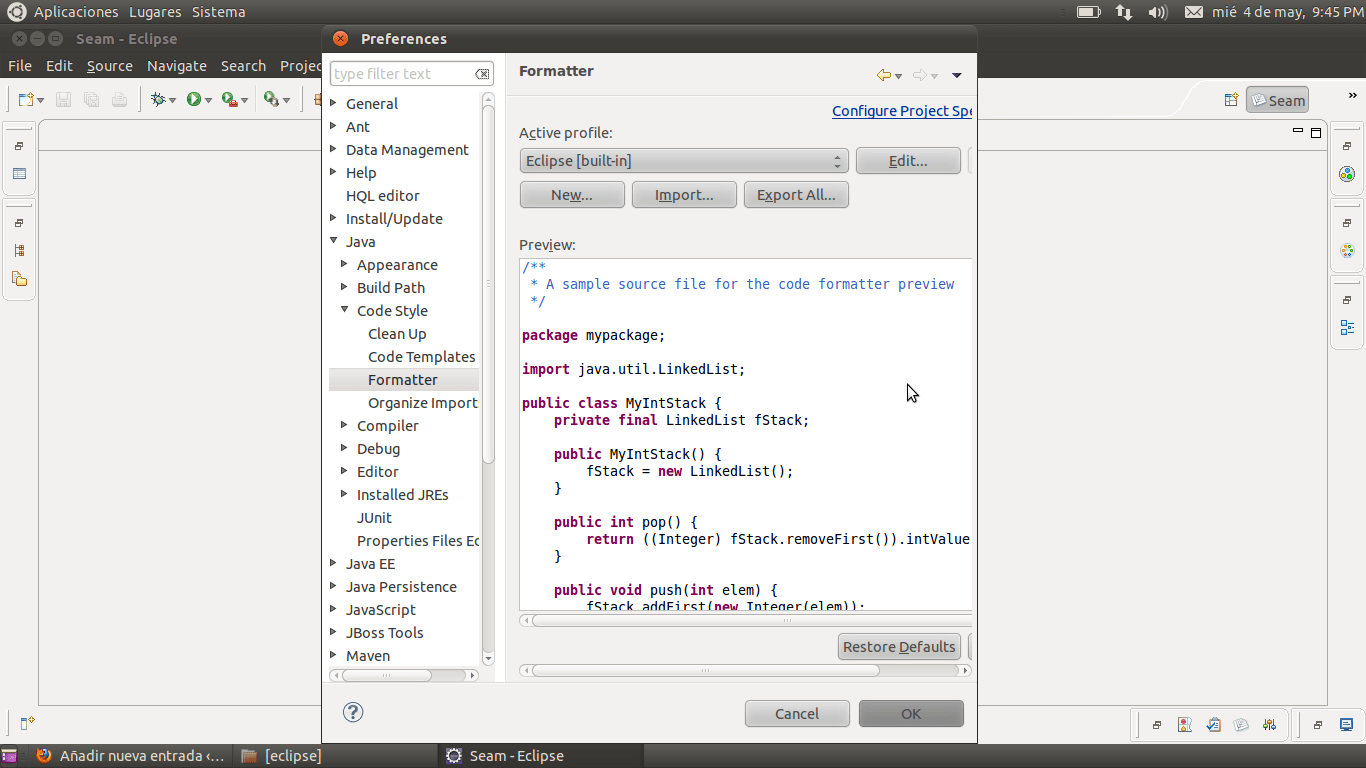Expand the General preferences node
This screenshot has width=1366, height=768.
coord(334,103)
